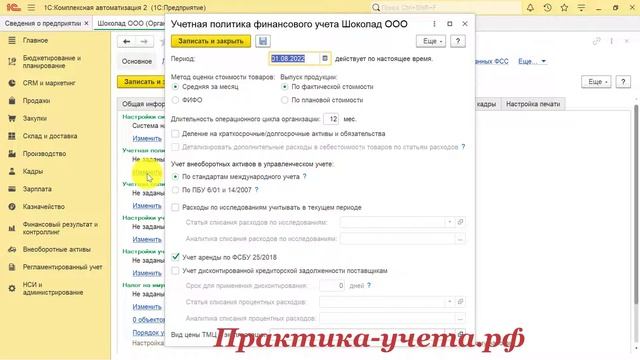Click Записать и закрыть in dialog

[x=211, y=41]
